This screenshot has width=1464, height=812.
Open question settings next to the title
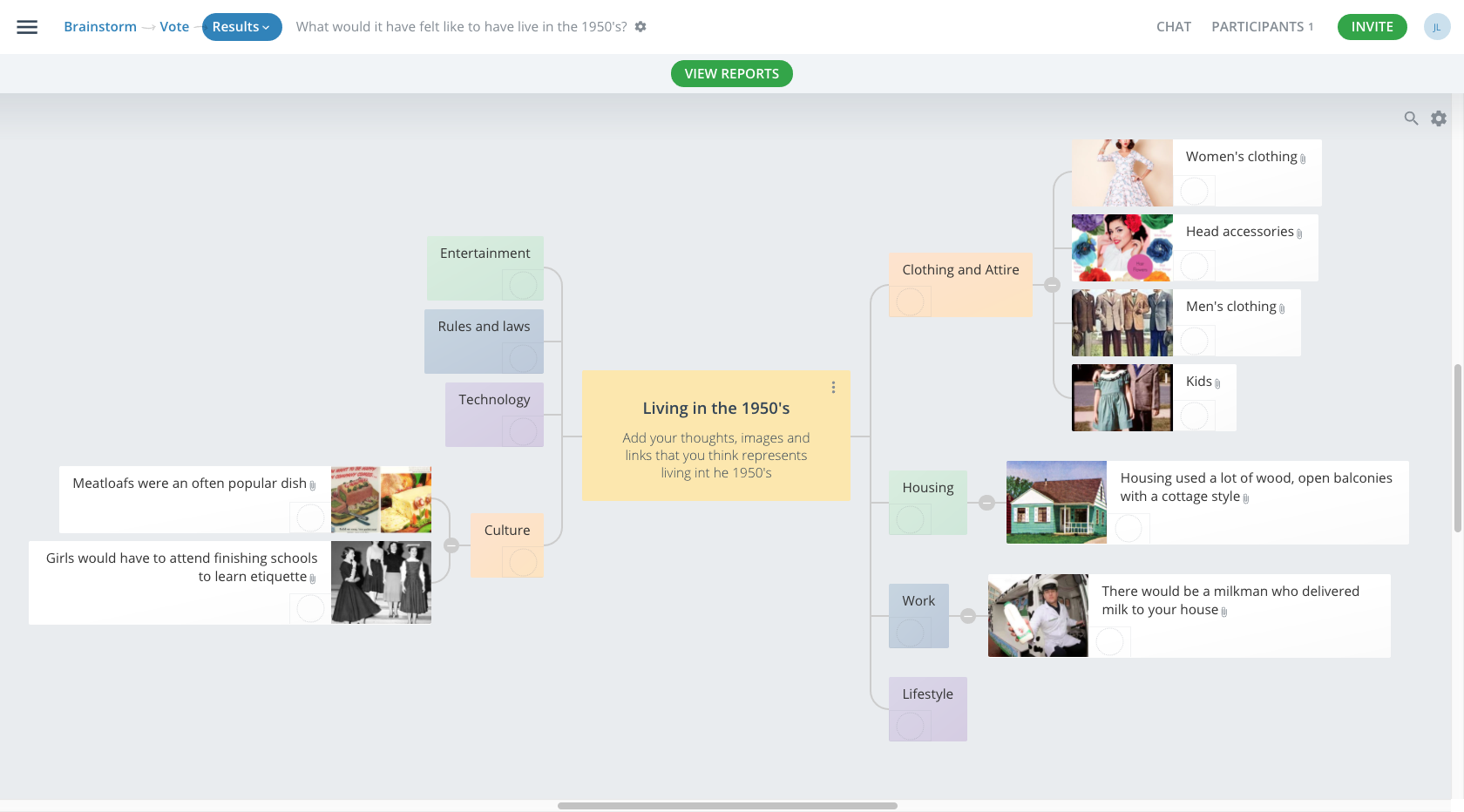640,27
